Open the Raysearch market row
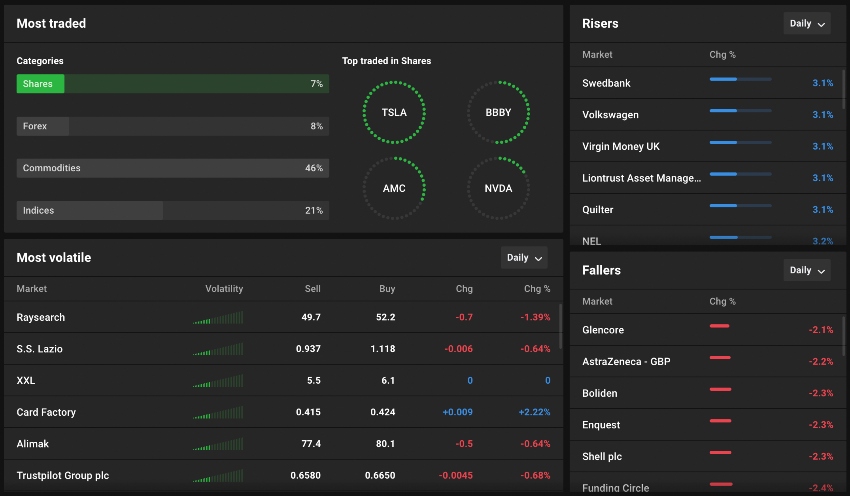This screenshot has width=850, height=496. pyautogui.click(x=282, y=317)
